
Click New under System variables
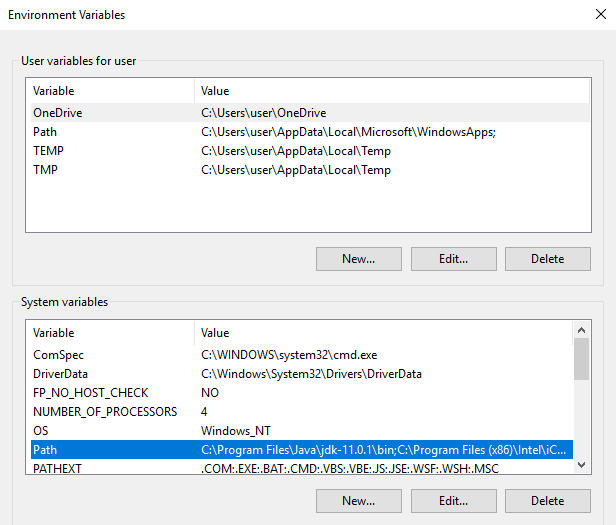(359, 501)
